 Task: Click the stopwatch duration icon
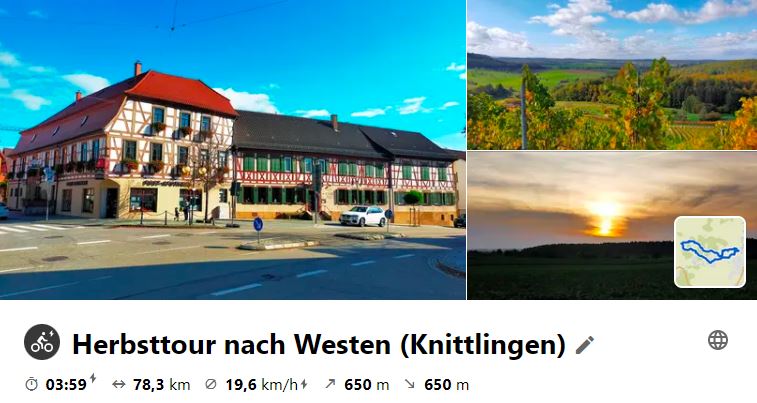(31, 384)
